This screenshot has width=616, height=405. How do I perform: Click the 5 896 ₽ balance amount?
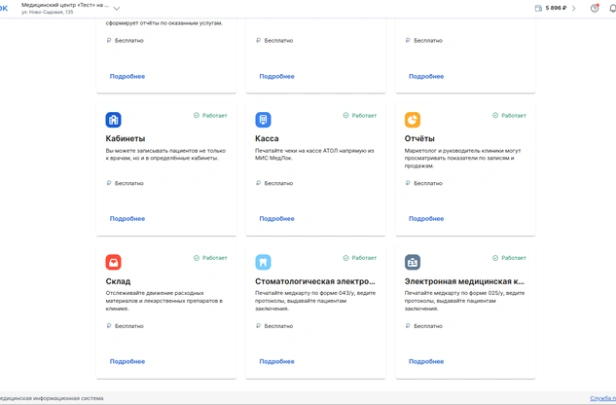pyautogui.click(x=556, y=8)
